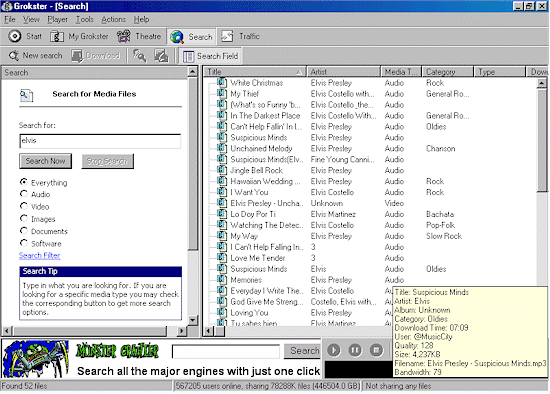Image resolution: width=550 pixels, height=394 pixels.
Task: Click the Search for text field
Action: pyautogui.click(x=100, y=141)
